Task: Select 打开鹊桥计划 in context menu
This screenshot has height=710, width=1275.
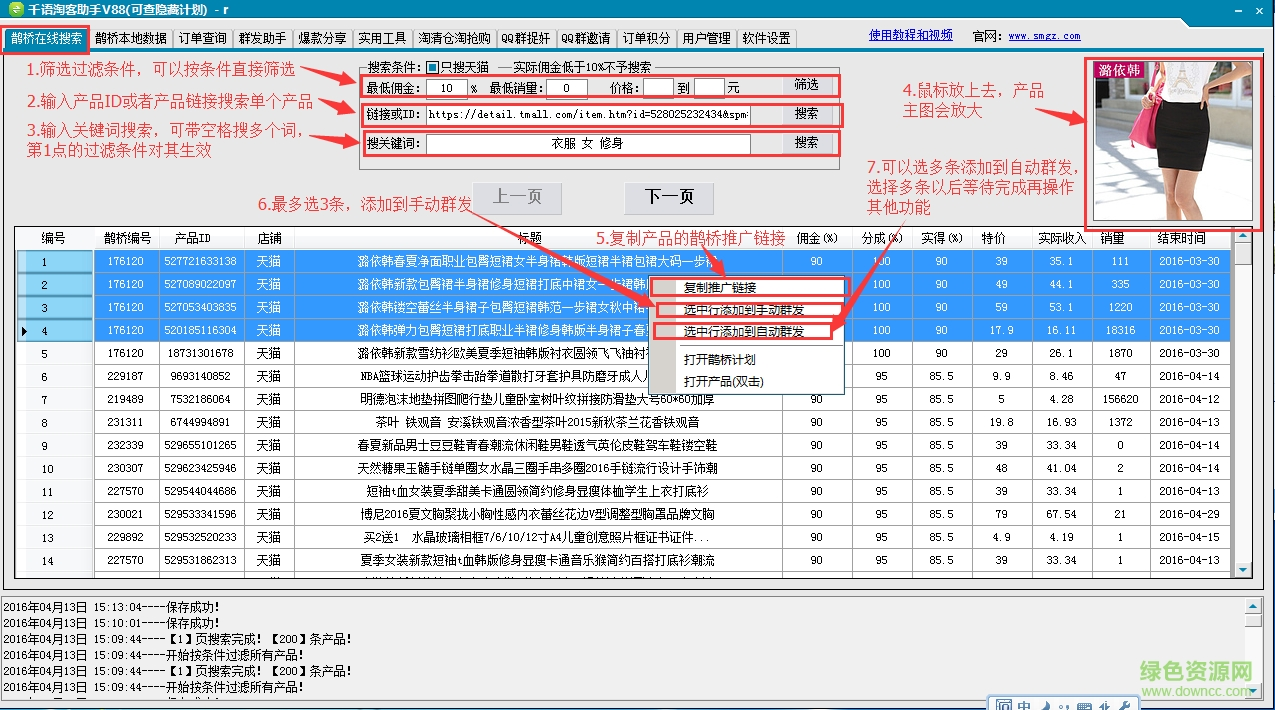Action: [747, 360]
